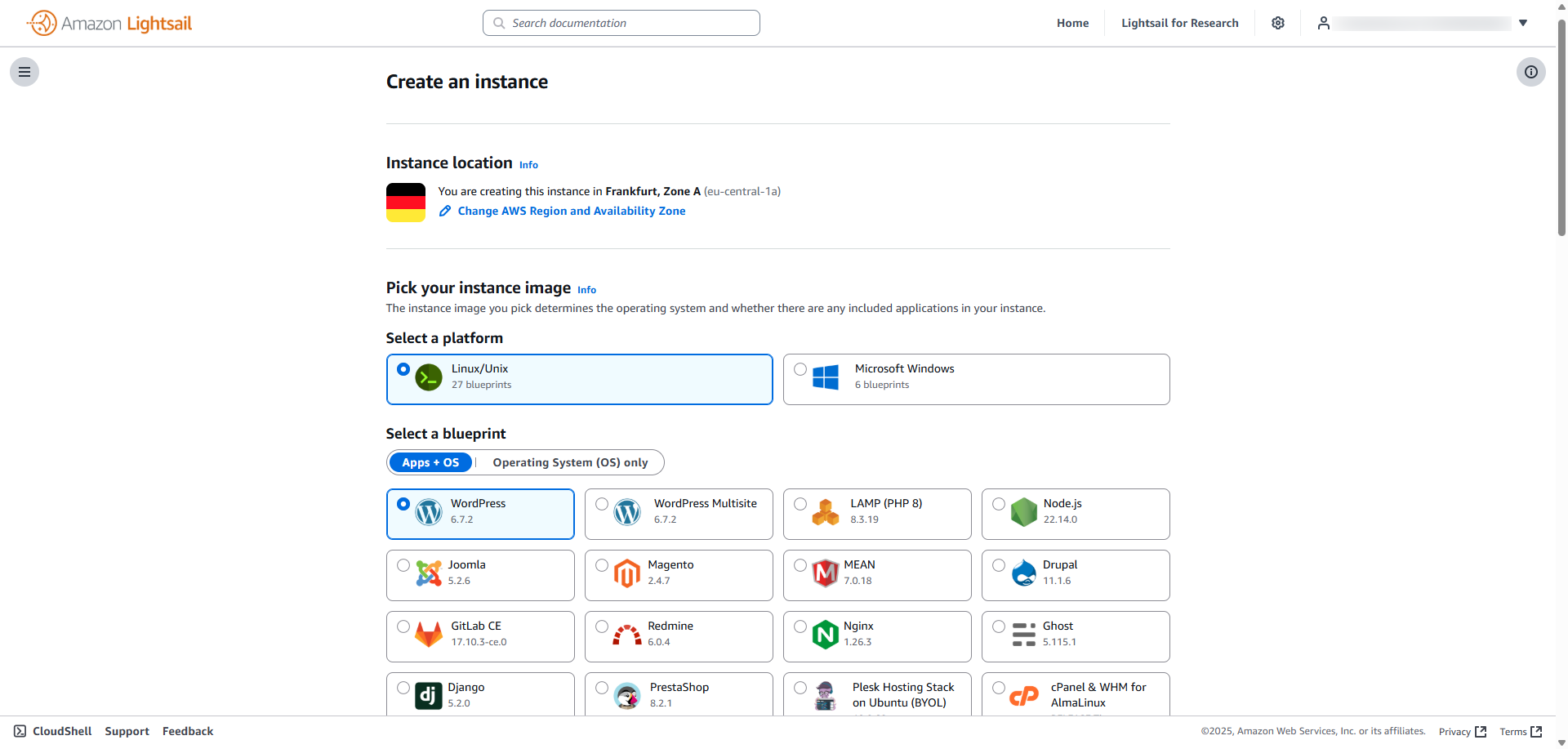Click the WordPress Multisite logo icon
This screenshot has width=1568, height=749.
pos(627,512)
